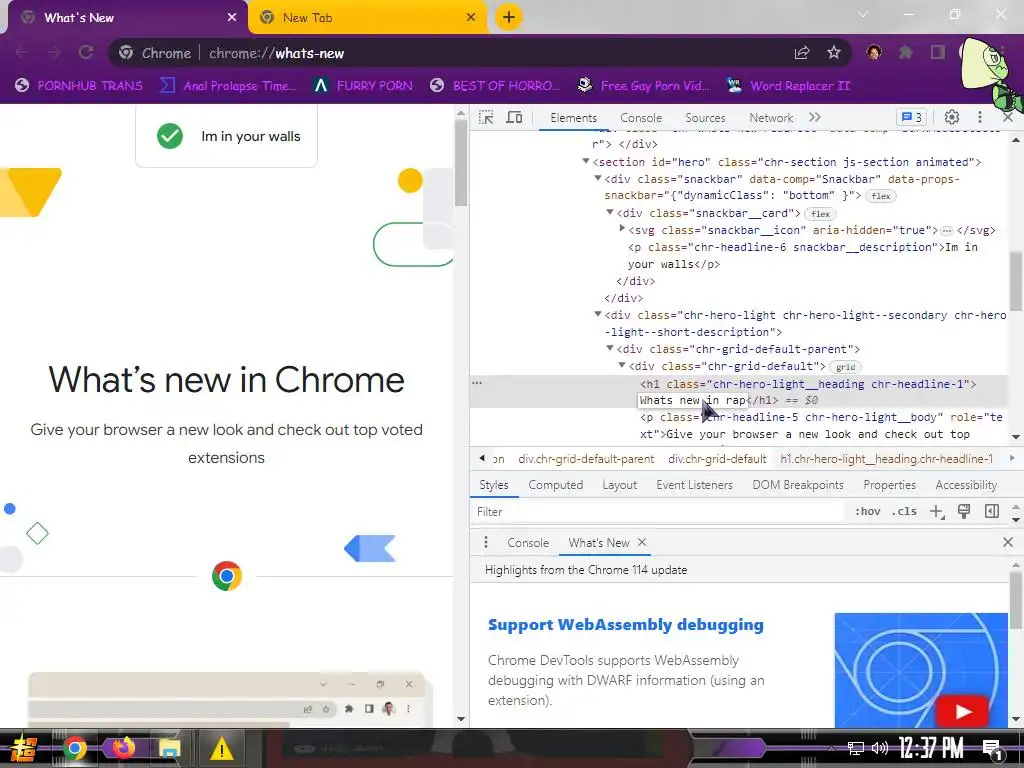Switch to the Sources tab
Viewport: 1024px width, 768px height.
point(705,118)
